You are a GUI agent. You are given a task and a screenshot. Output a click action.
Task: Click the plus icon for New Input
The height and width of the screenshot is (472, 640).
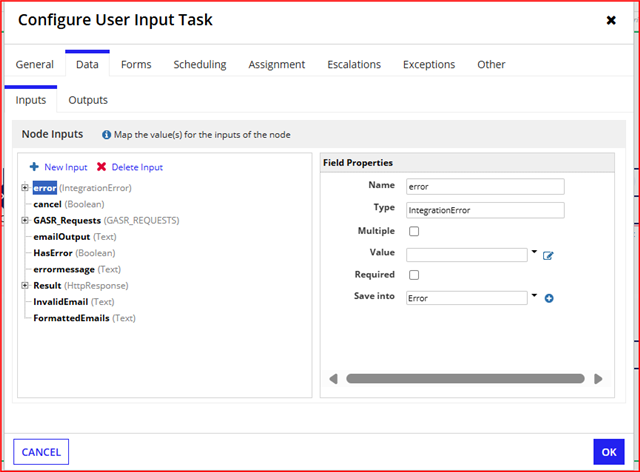tap(34, 167)
